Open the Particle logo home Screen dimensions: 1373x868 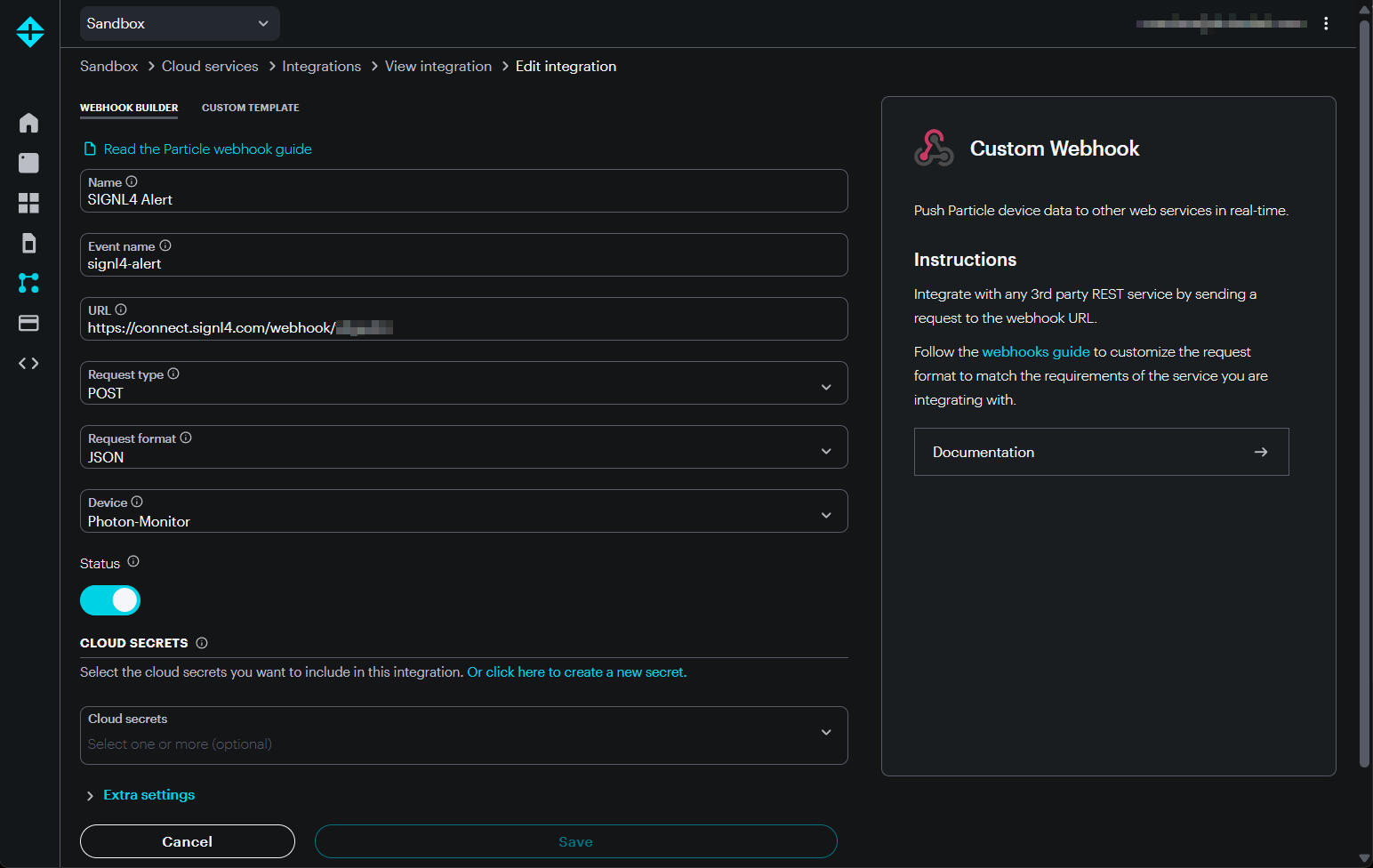(29, 32)
